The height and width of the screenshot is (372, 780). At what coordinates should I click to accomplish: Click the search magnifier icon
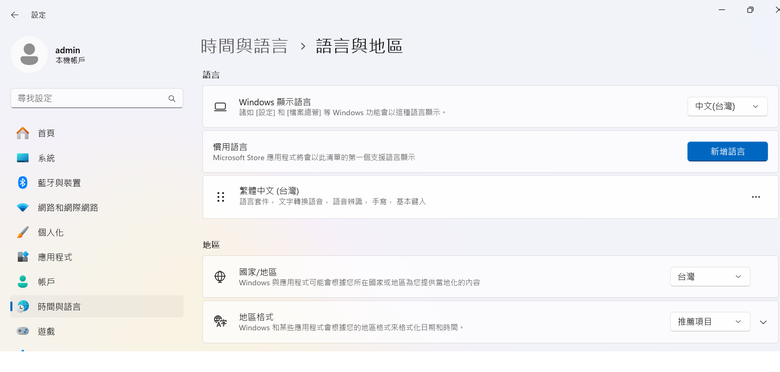(x=172, y=98)
